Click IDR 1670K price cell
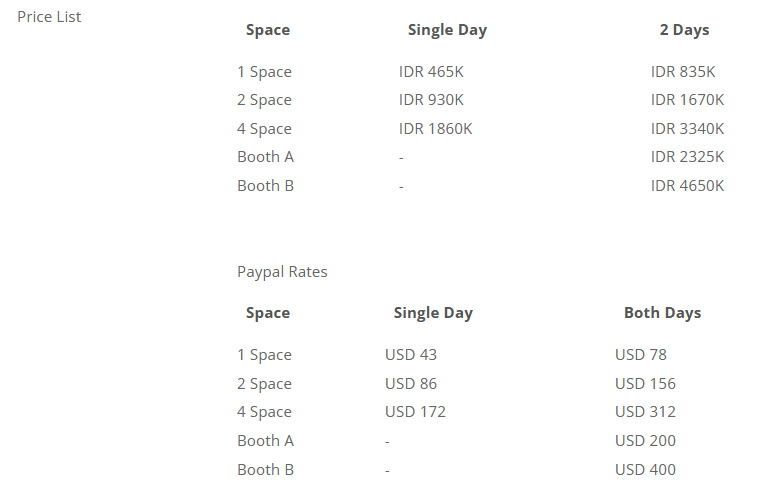This screenshot has height=495, width=783. (687, 100)
